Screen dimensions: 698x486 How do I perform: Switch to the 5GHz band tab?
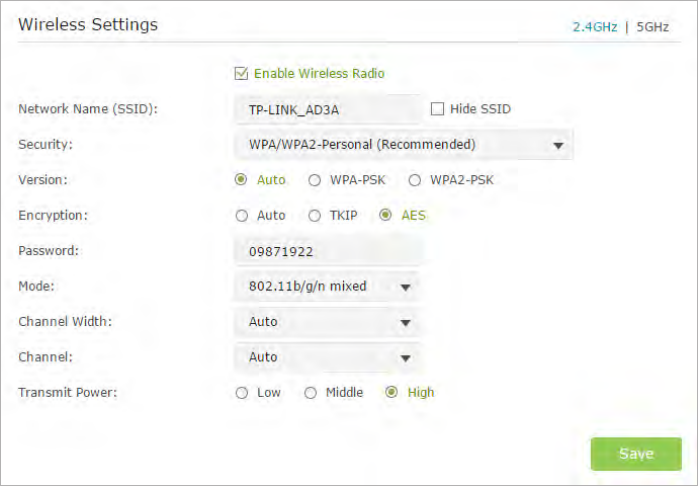(x=652, y=27)
